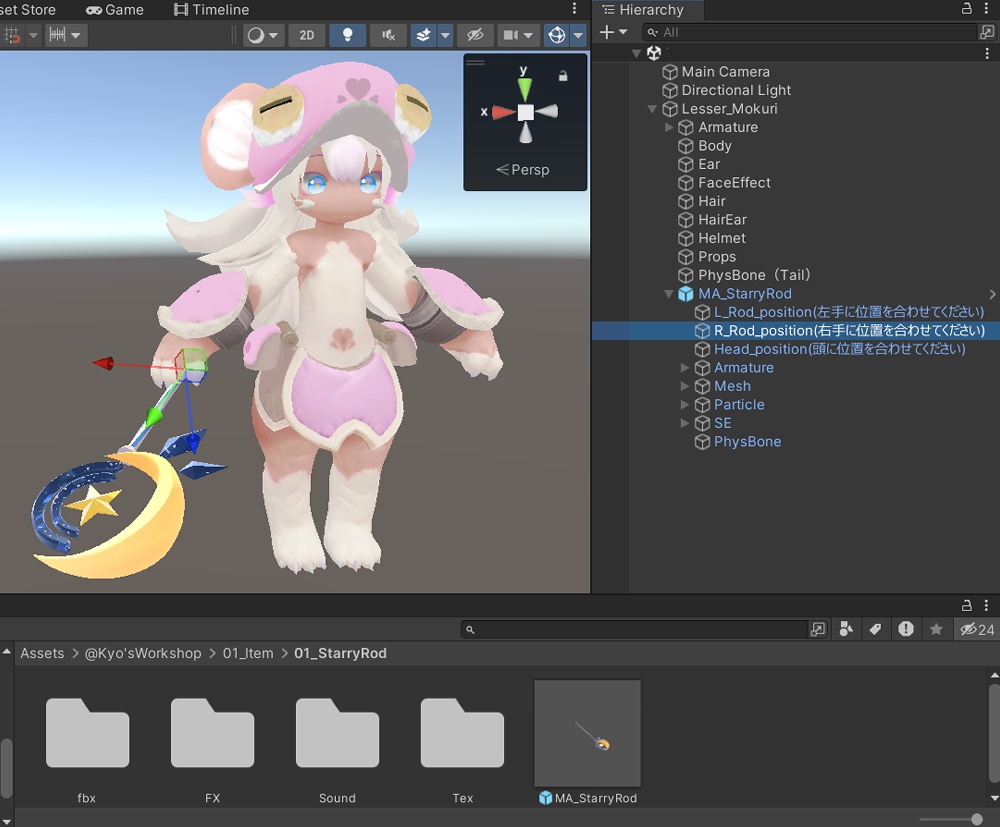
Task: Open Project search by type filter
Action: [846, 629]
